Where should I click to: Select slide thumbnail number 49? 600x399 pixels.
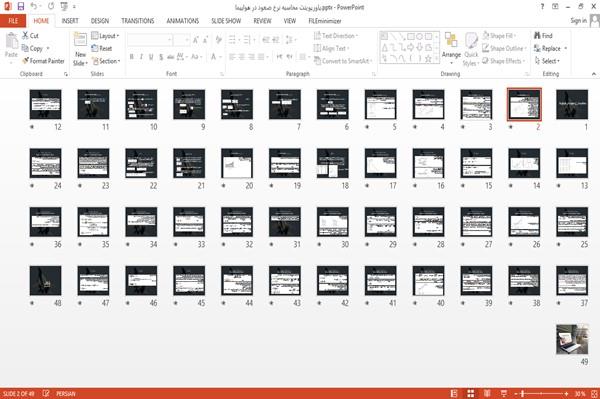point(572,339)
